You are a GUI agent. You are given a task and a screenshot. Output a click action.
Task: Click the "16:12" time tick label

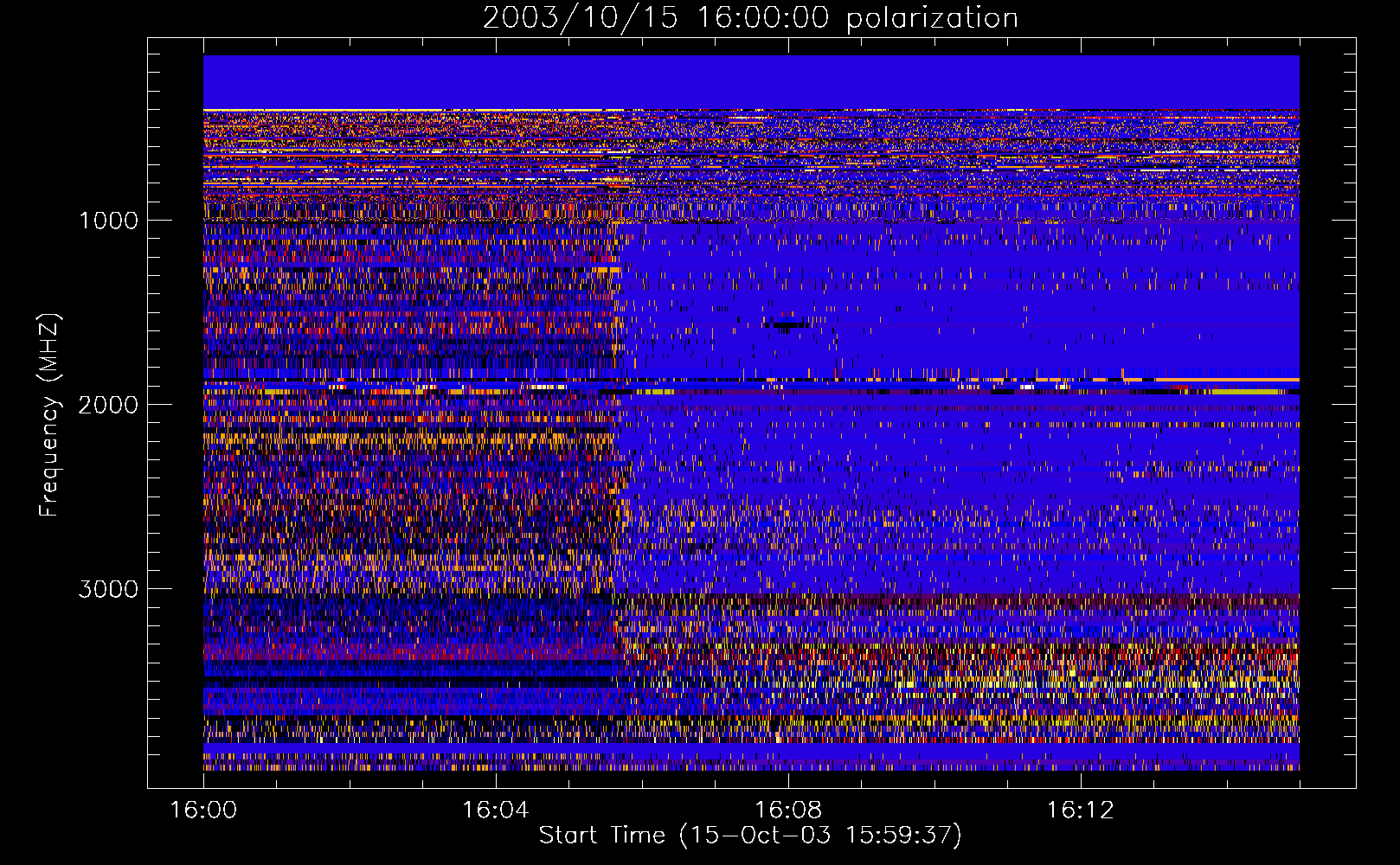point(1080,810)
